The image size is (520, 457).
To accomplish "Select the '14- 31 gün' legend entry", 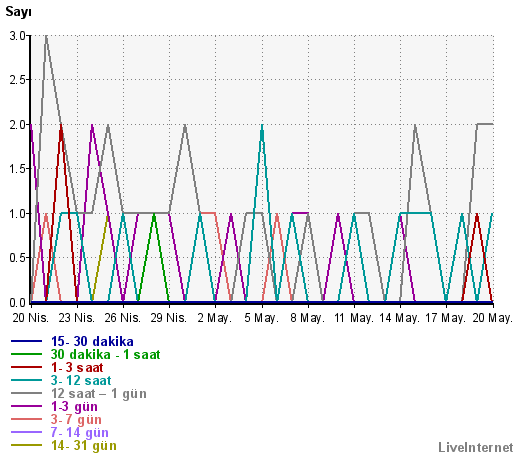I will click(x=84, y=446).
